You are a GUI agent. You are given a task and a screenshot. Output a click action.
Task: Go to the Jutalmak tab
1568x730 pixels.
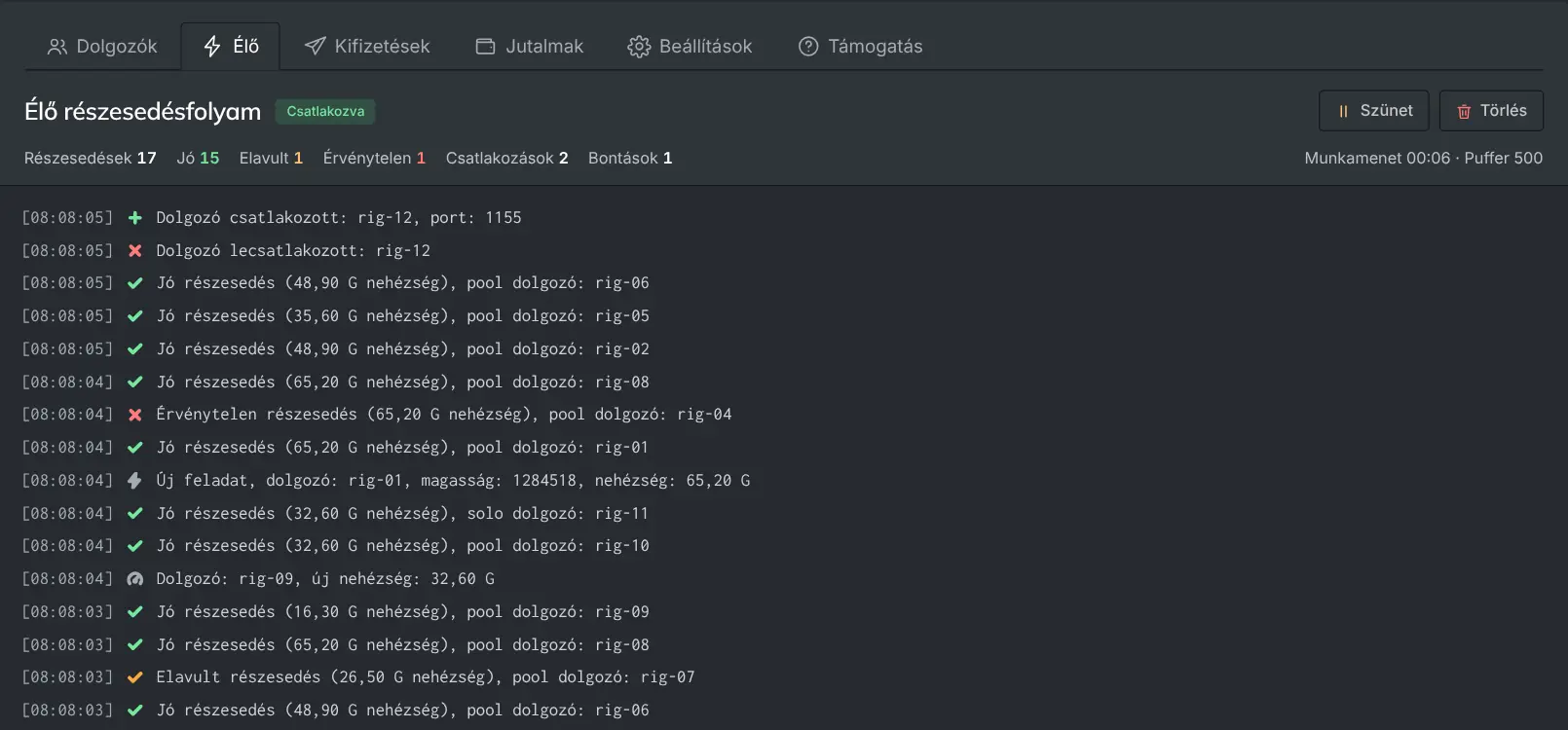[x=529, y=47]
